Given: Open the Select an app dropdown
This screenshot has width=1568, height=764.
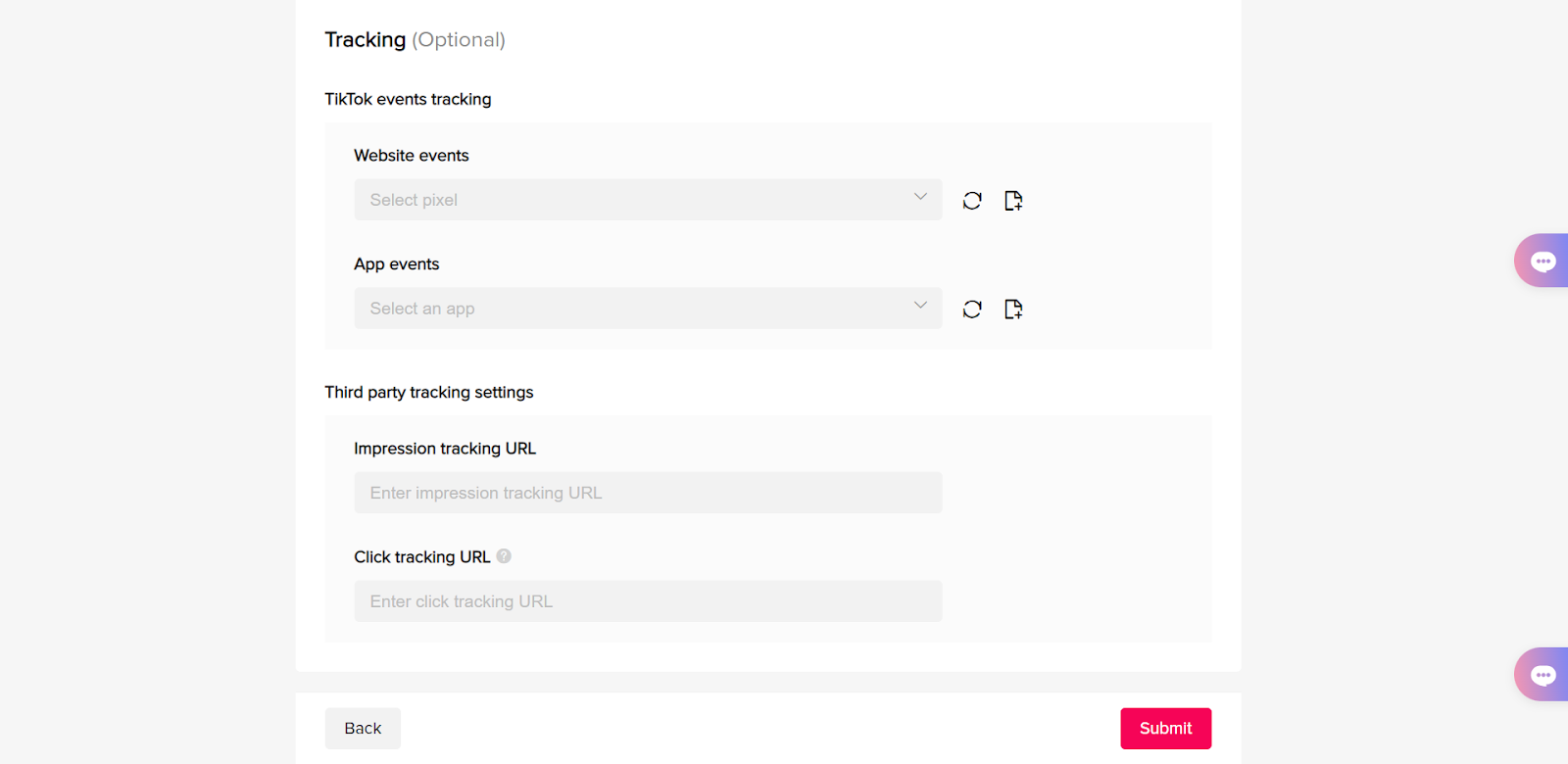Looking at the screenshot, I should pyautogui.click(x=647, y=308).
